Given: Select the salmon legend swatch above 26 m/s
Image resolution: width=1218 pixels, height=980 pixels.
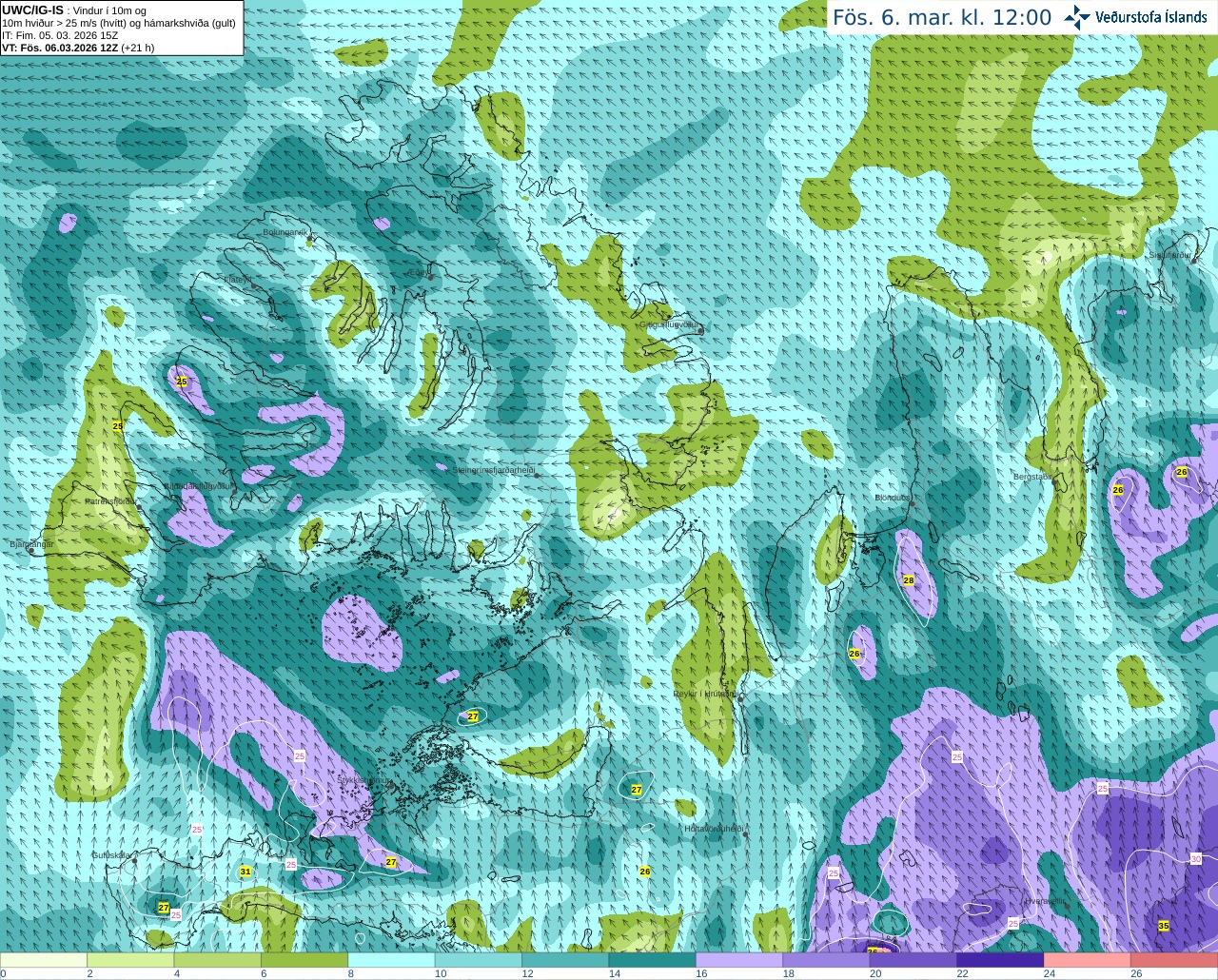Looking at the screenshot, I should pyautogui.click(x=1174, y=960).
